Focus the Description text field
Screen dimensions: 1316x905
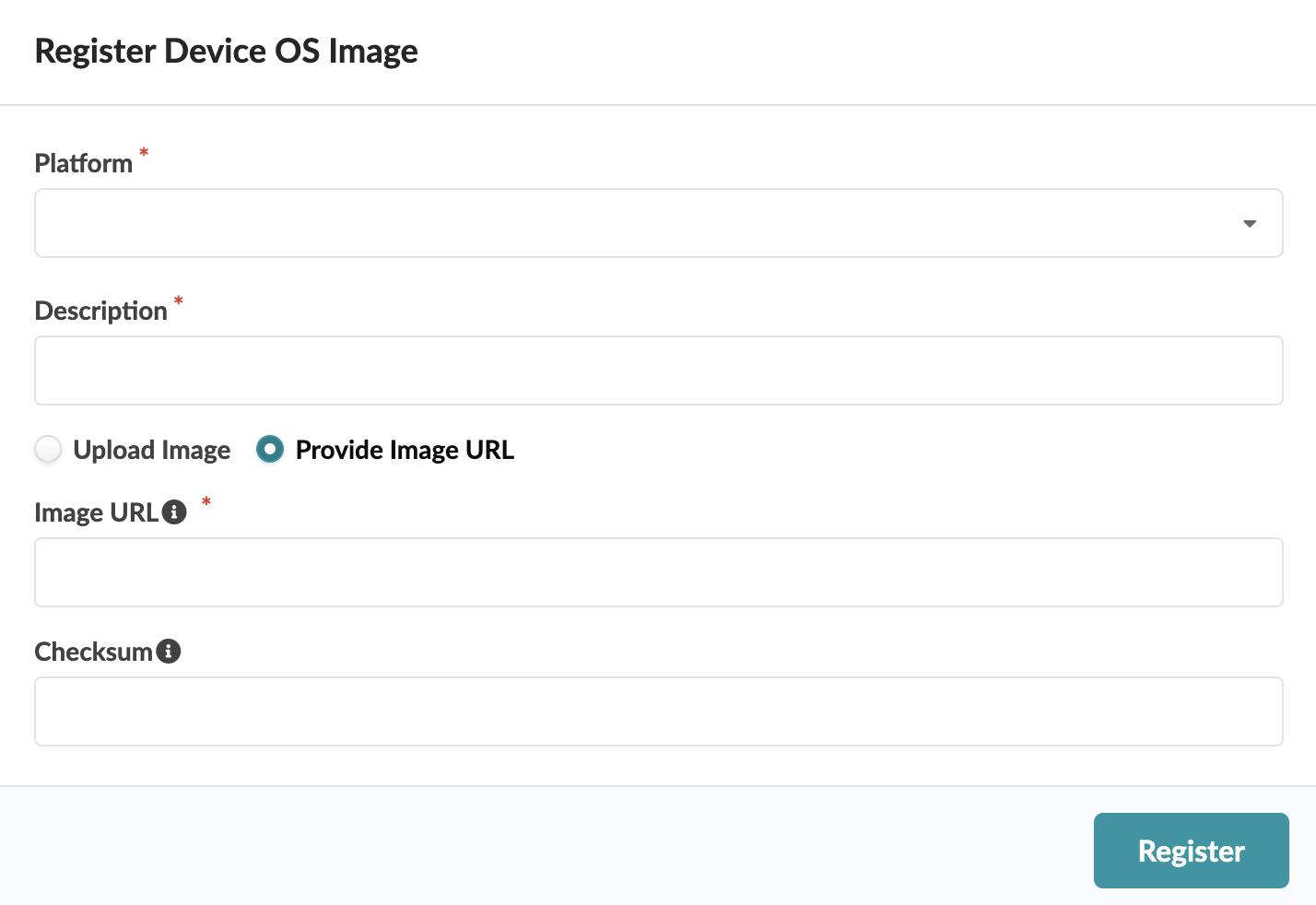tap(658, 370)
